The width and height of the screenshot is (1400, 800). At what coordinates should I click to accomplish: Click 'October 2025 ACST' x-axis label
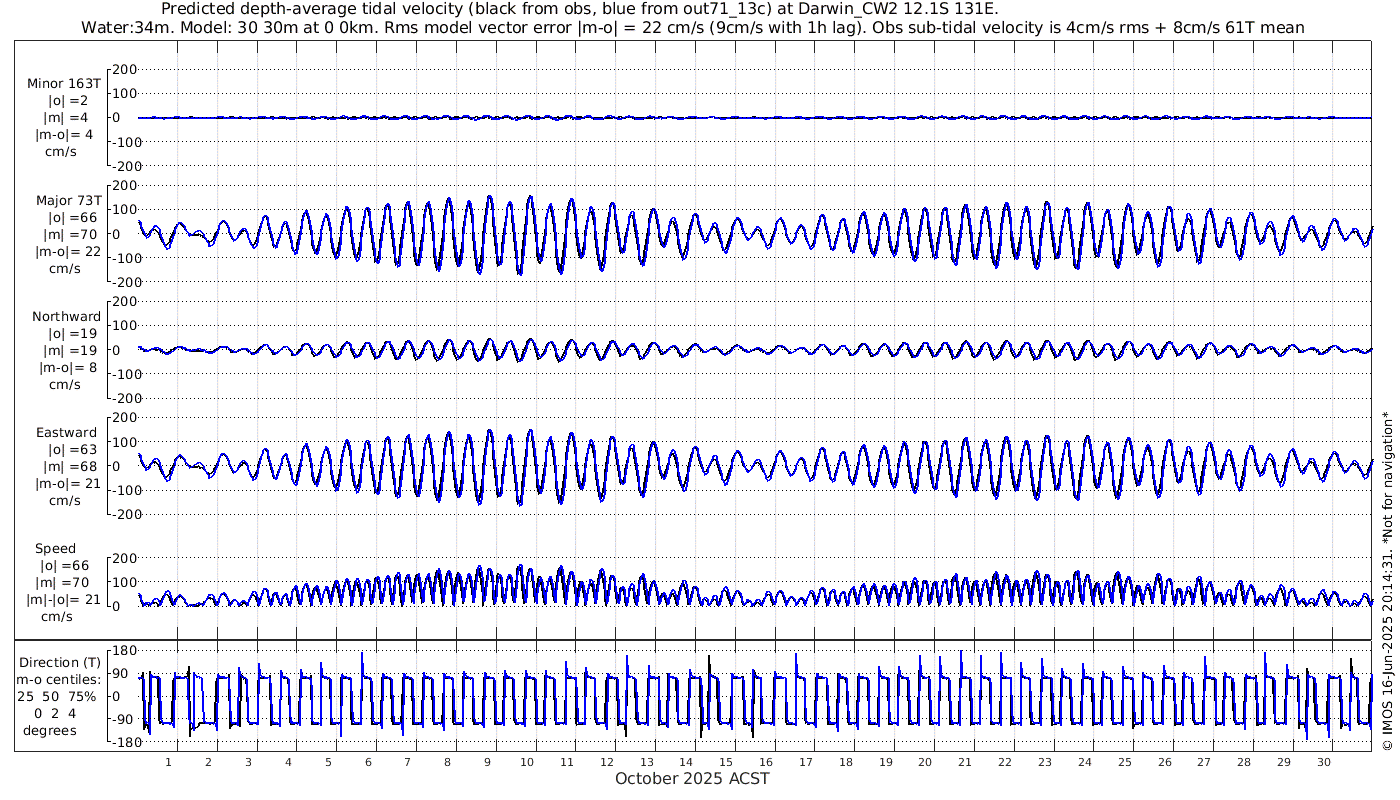pyautogui.click(x=692, y=779)
